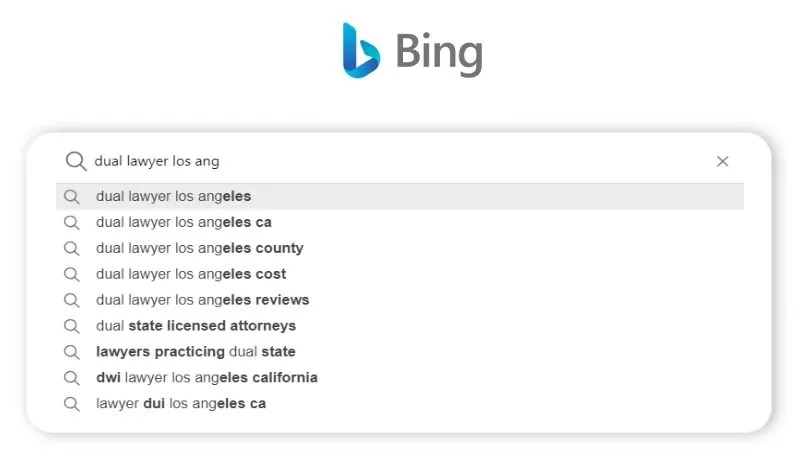
Task: Pick 'lawyers practicing dual state' suggestion
Action: click(x=195, y=352)
